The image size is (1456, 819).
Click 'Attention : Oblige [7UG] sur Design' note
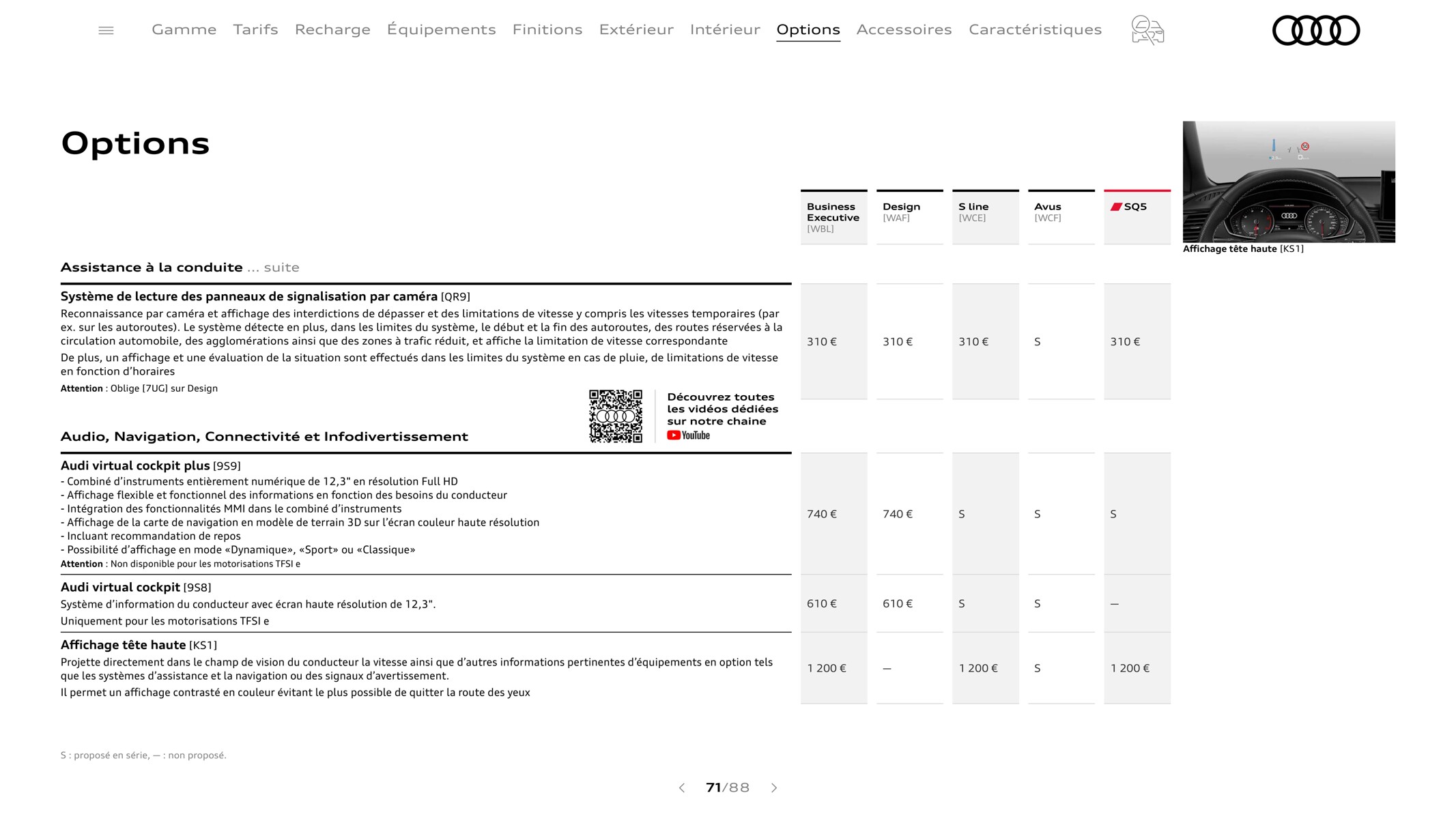point(139,388)
